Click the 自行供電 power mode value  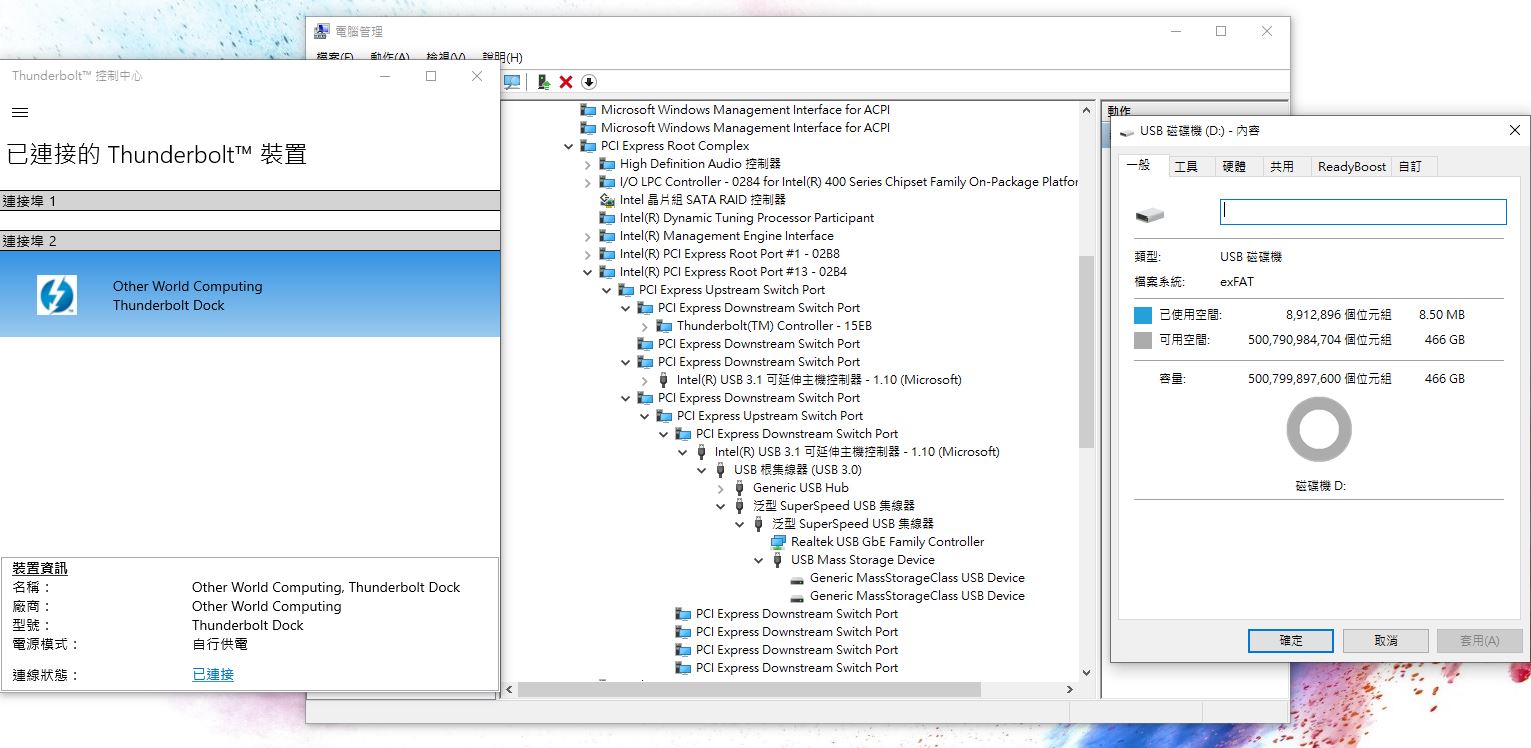pos(220,645)
